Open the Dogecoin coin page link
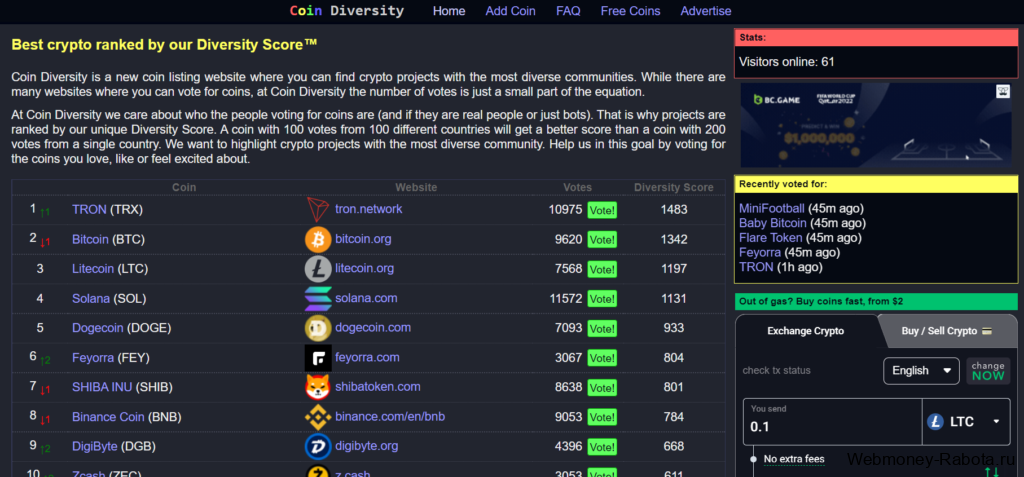The width and height of the screenshot is (1024, 477). pos(97,328)
